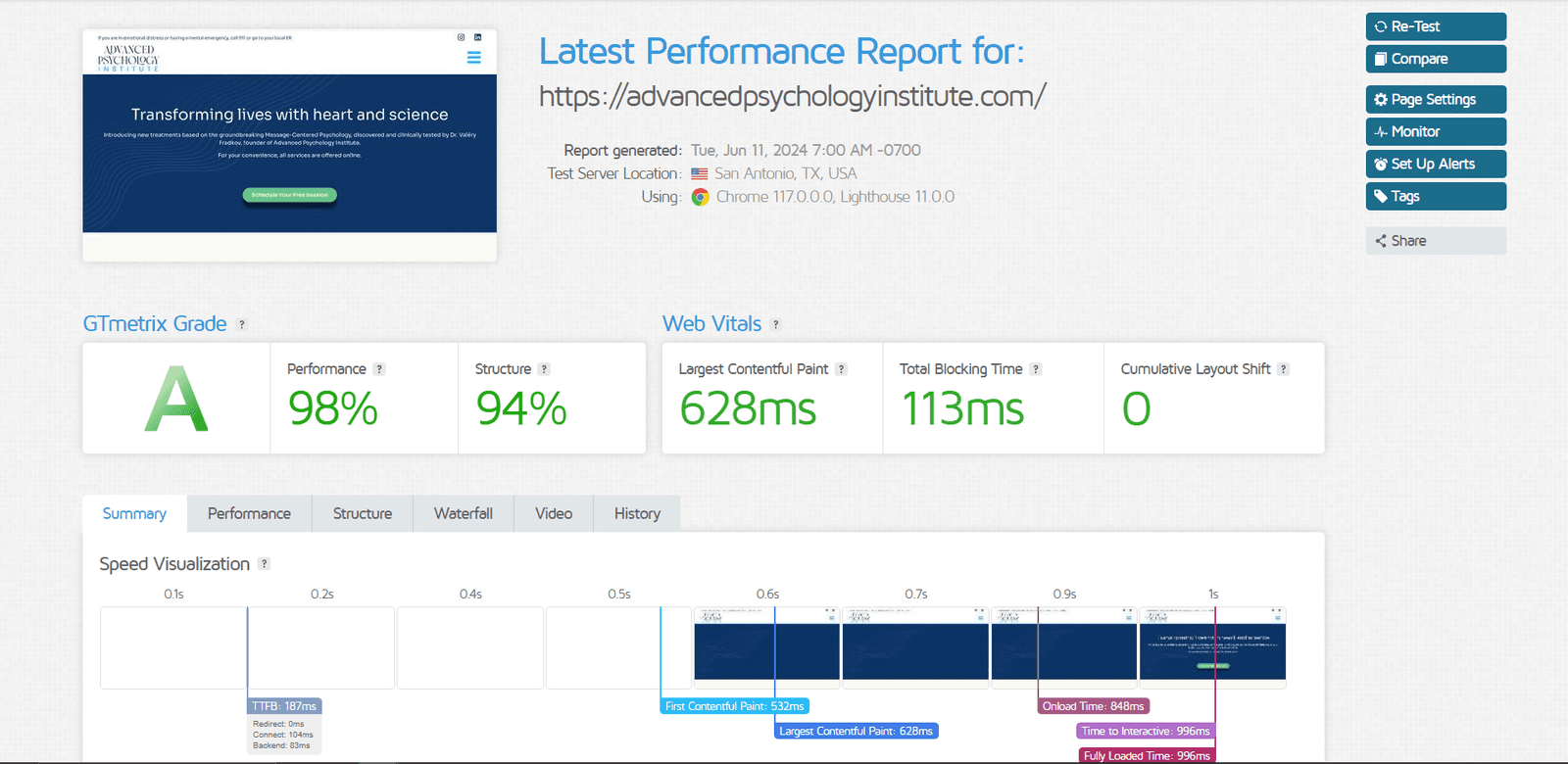Click the Largest Contentful Paint help icon

[841, 369]
